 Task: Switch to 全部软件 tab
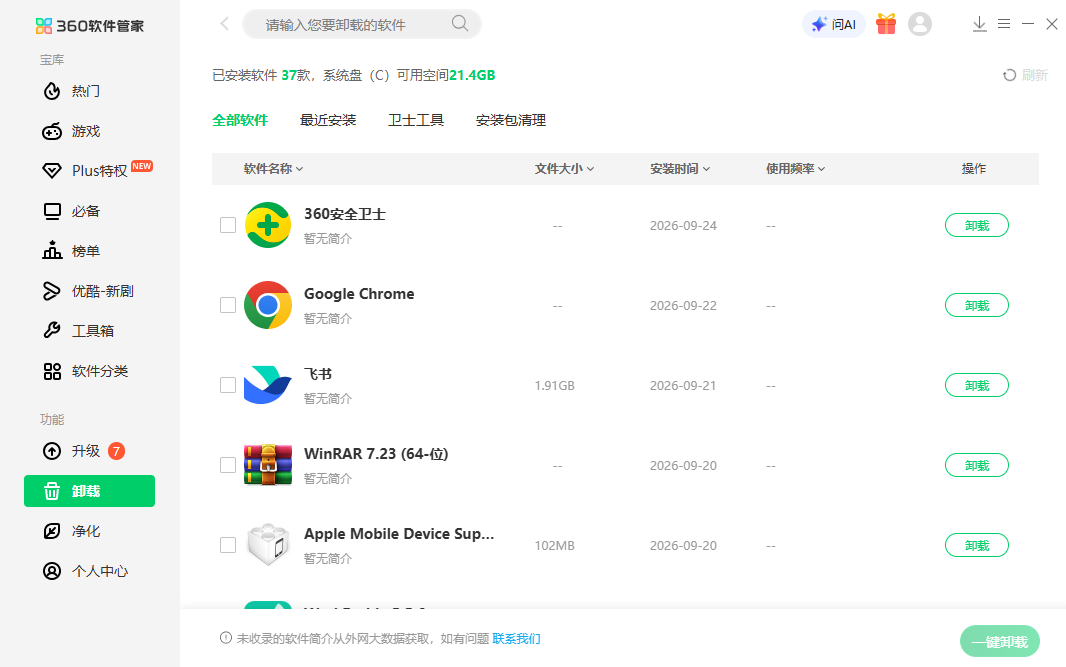(240, 120)
